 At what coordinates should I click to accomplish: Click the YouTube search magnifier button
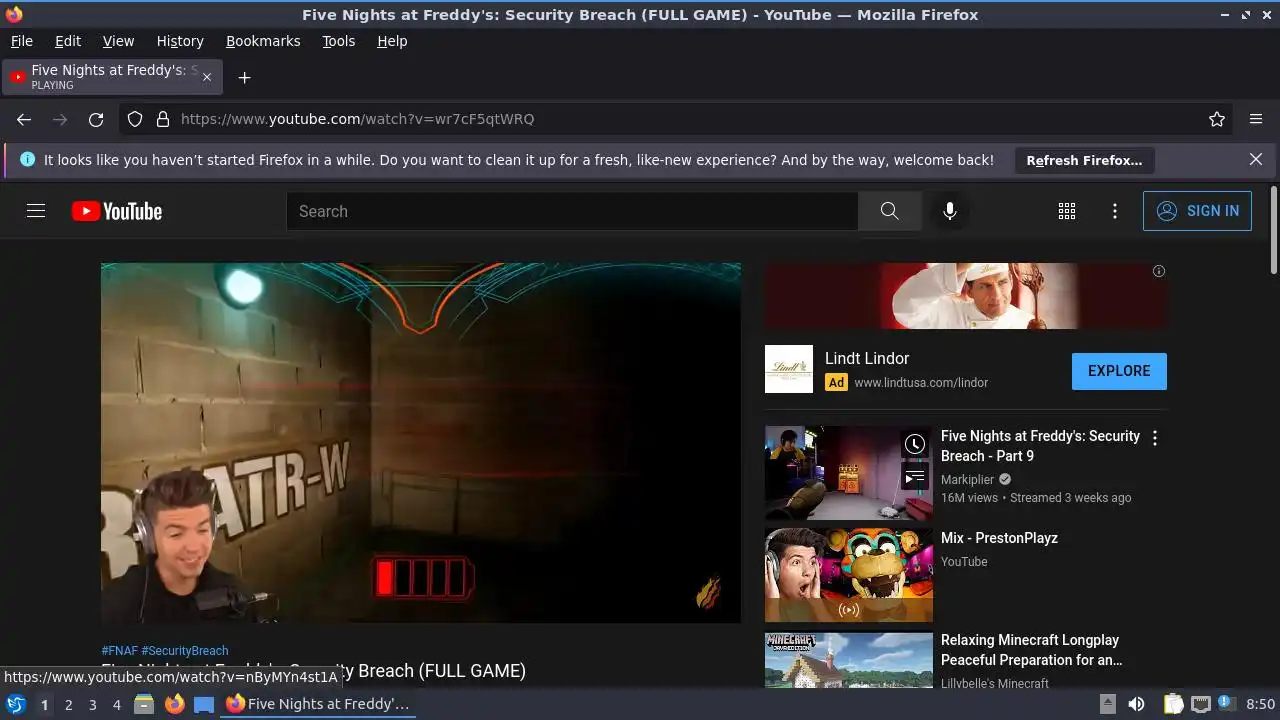tap(889, 211)
